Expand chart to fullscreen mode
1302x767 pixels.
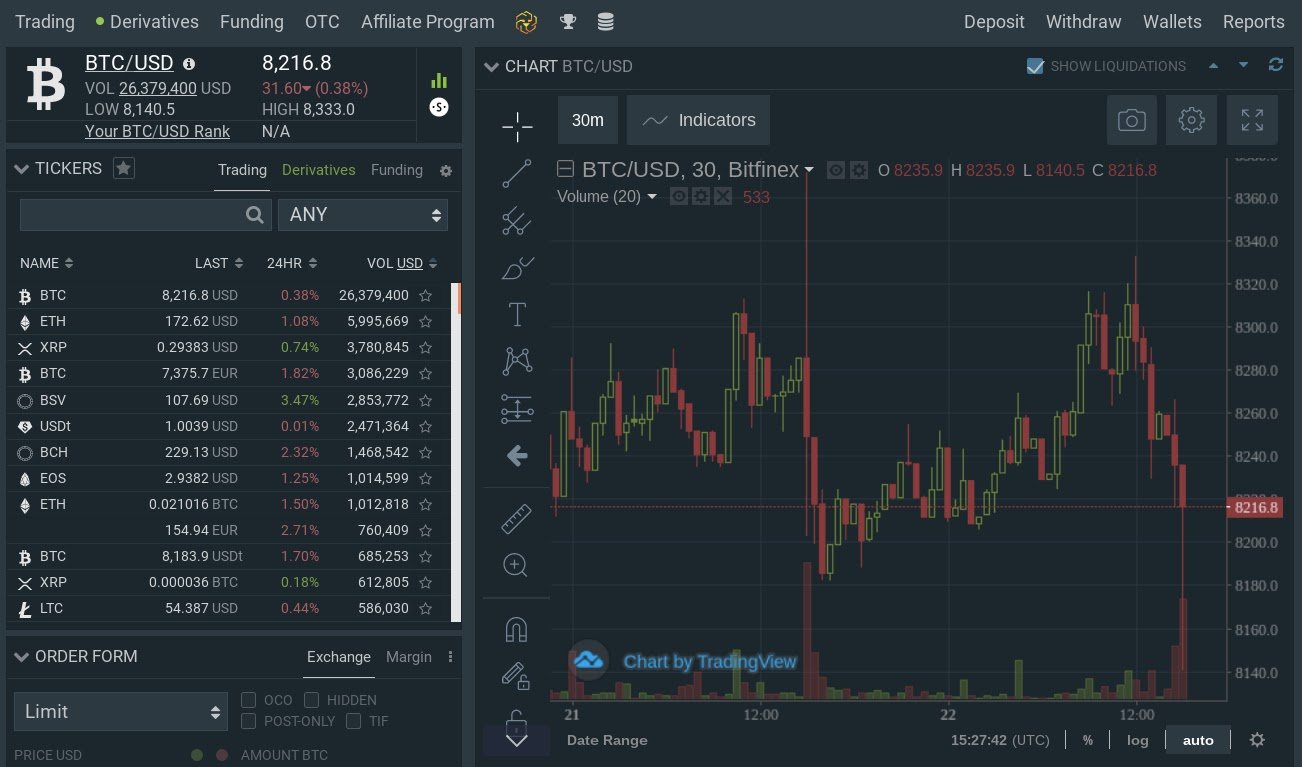(x=1252, y=120)
